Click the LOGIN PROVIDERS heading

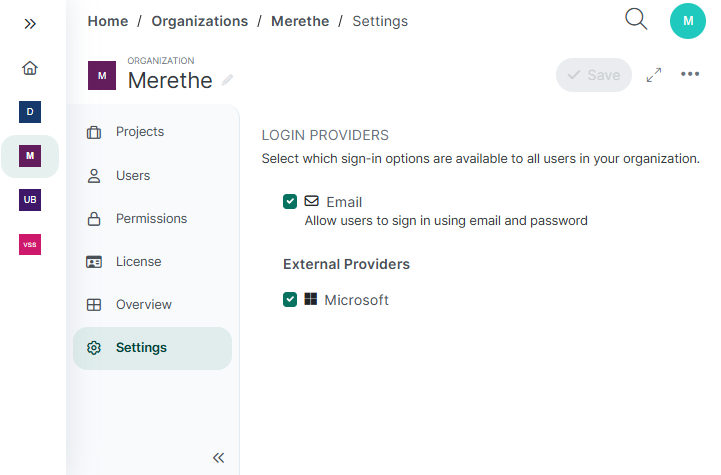tap(325, 135)
